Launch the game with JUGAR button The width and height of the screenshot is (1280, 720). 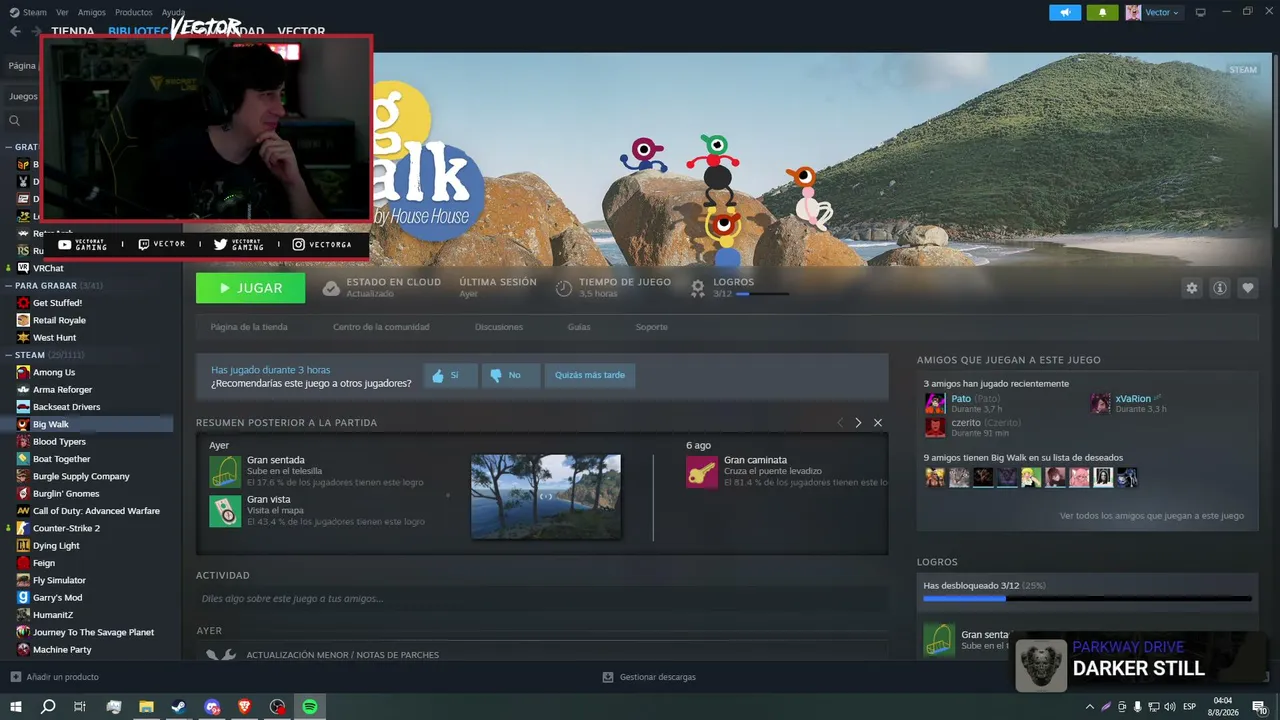click(x=250, y=288)
